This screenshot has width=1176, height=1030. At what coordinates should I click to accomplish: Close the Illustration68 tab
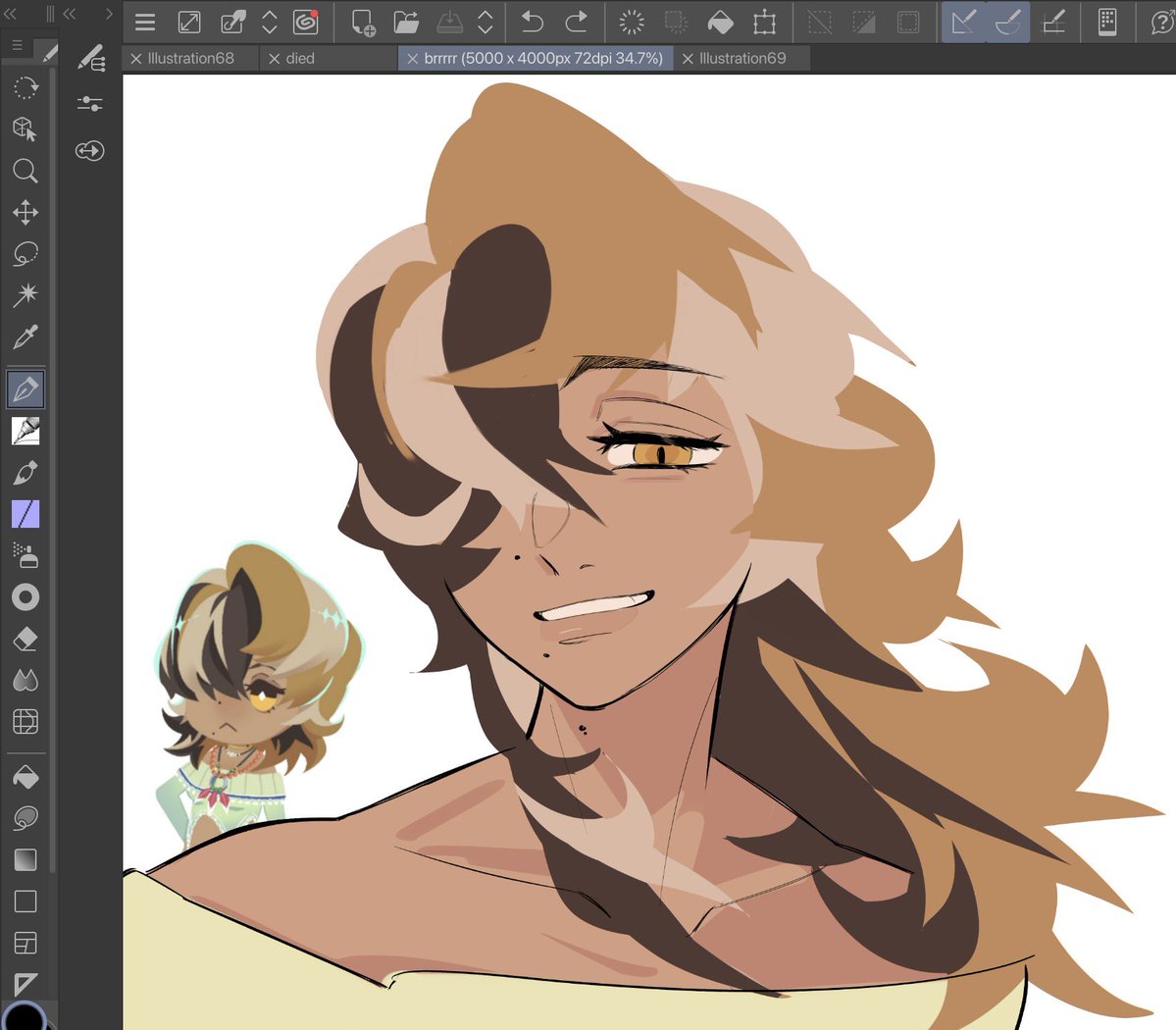point(135,59)
